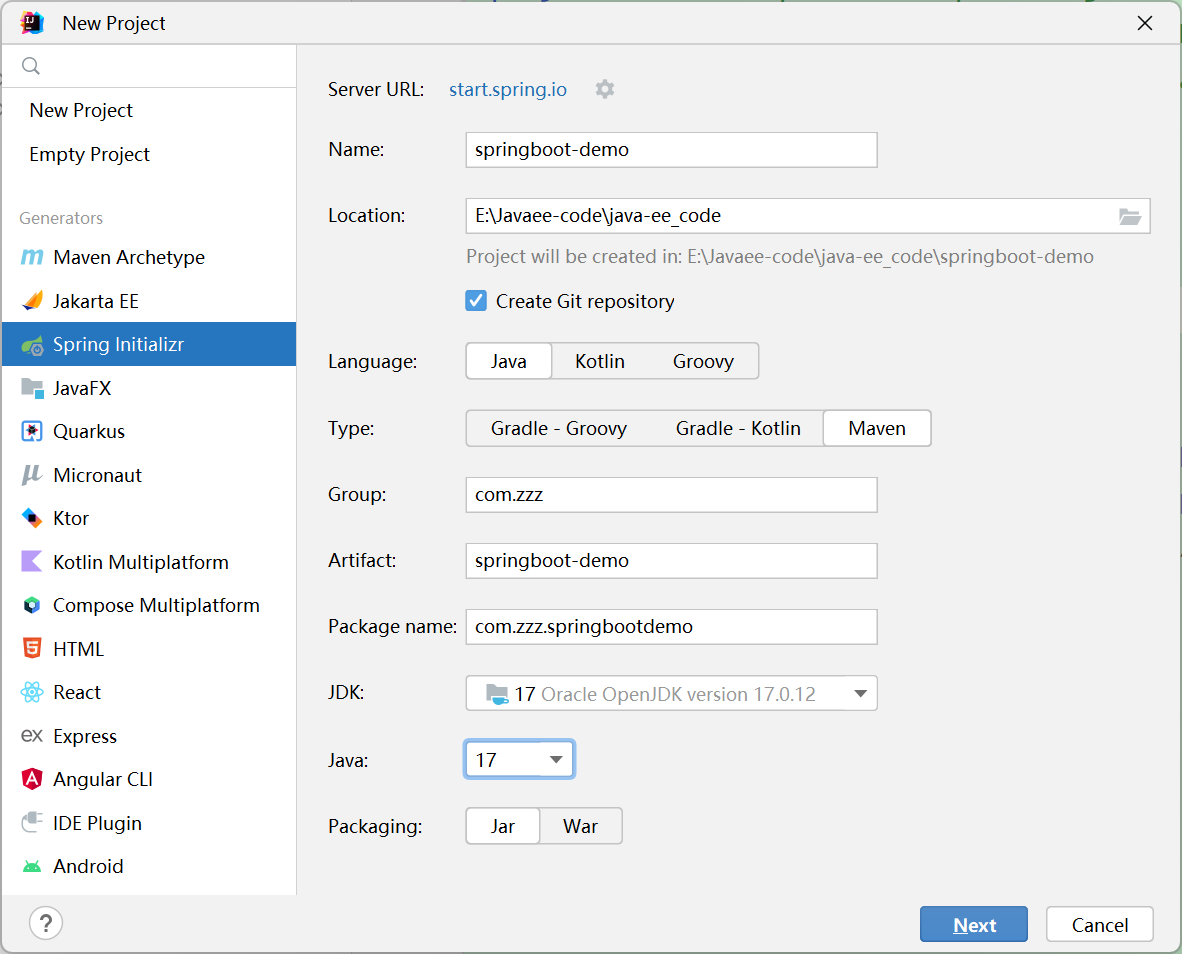This screenshot has height=954, width=1182.
Task: Click the Android robot icon
Action: pos(32,867)
